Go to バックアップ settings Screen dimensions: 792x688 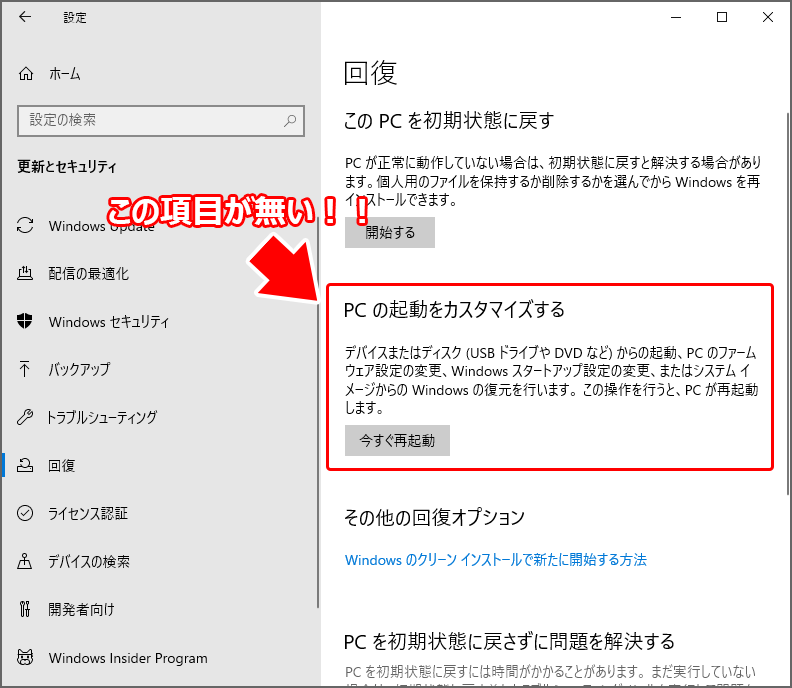pos(79,369)
